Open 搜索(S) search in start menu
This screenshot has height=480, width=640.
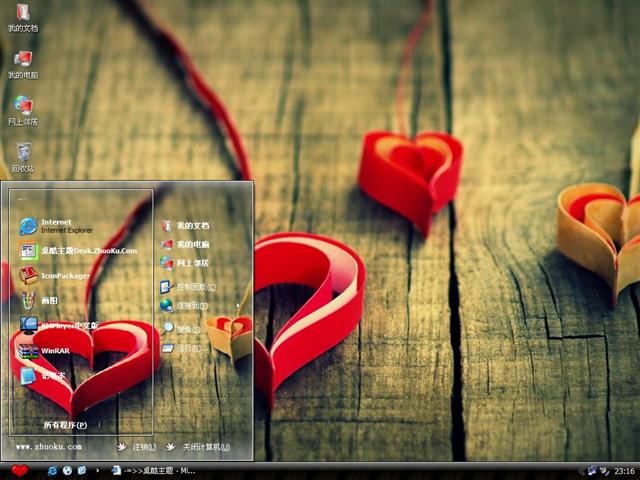181,329
